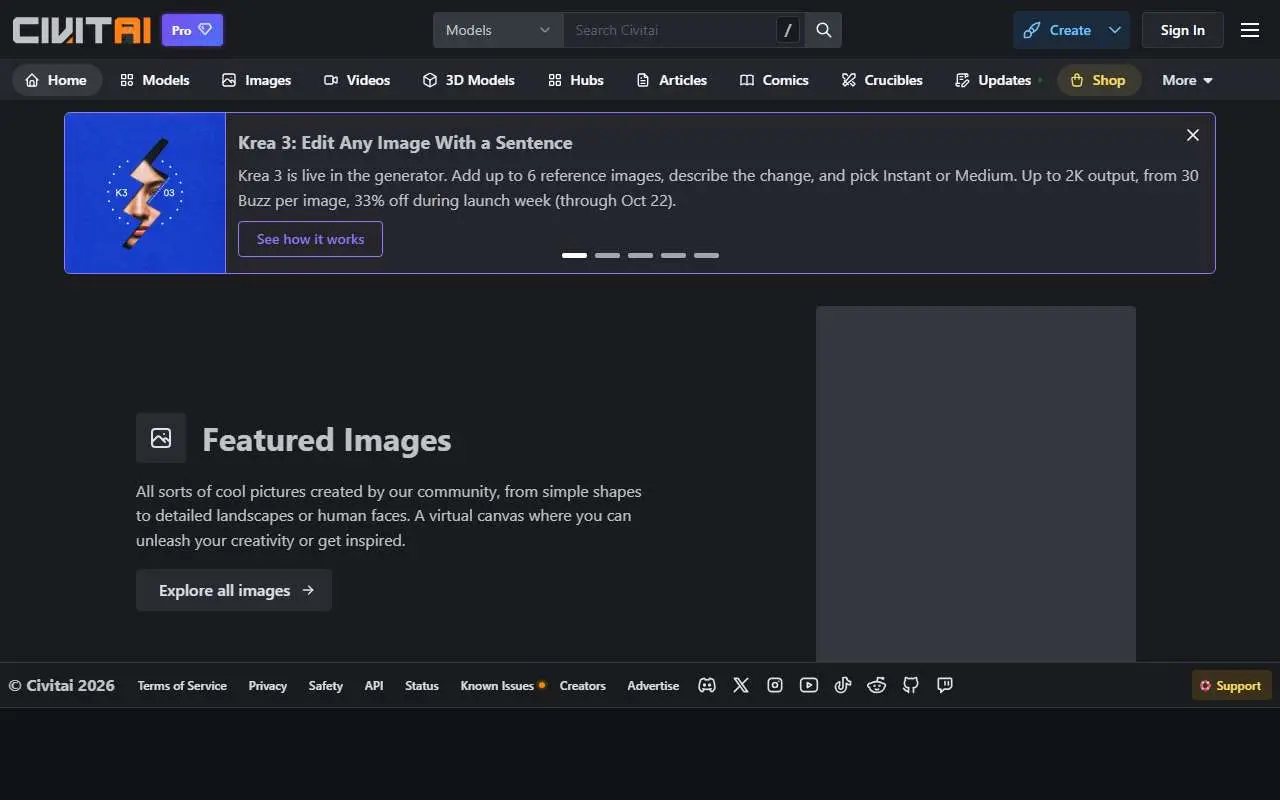The image size is (1280, 800).
Task: Expand the Create dropdown arrow
Action: coord(1115,30)
